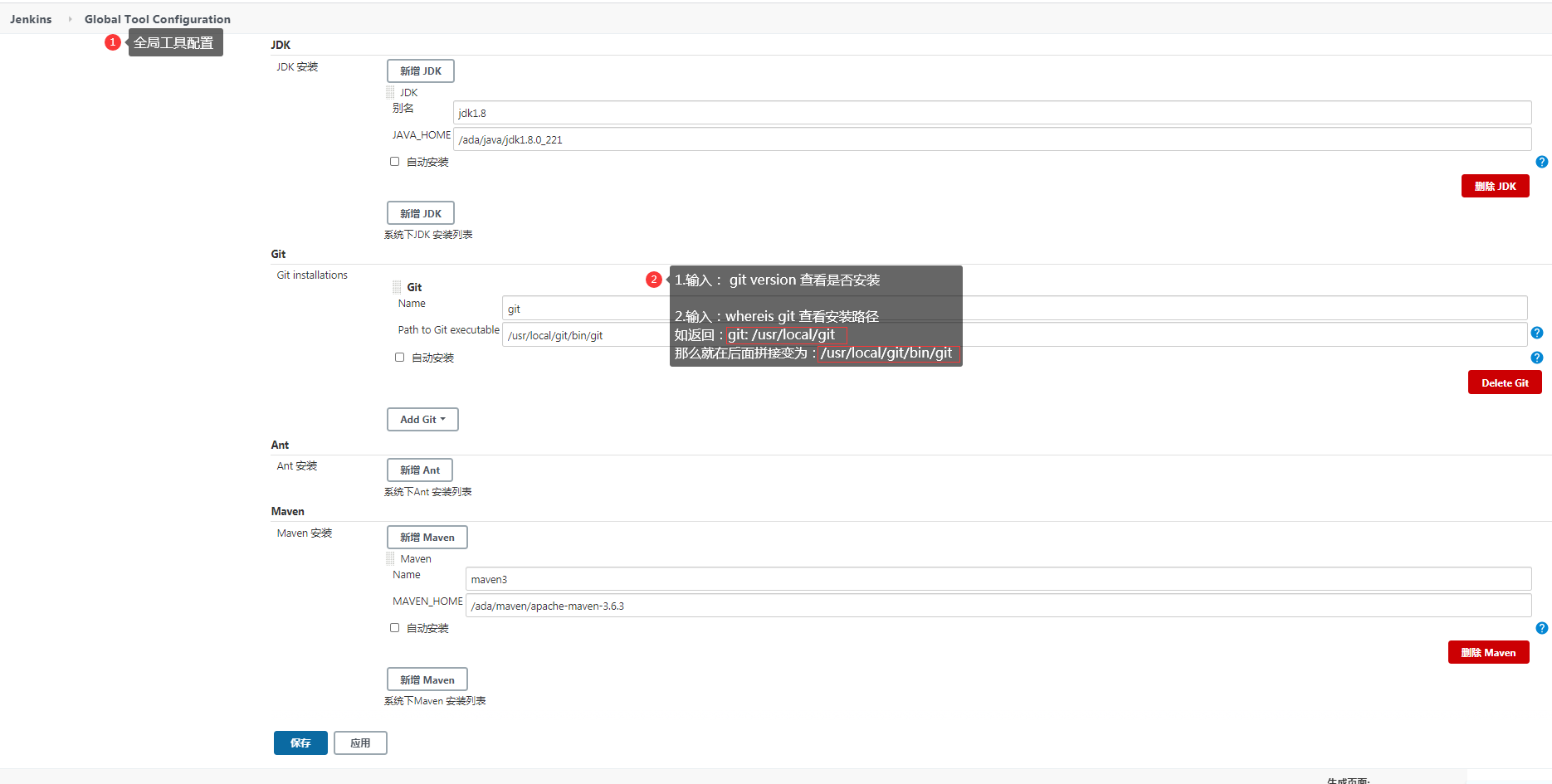Click the 新增 Ant button
This screenshot has height=784, width=1552.
click(419, 470)
